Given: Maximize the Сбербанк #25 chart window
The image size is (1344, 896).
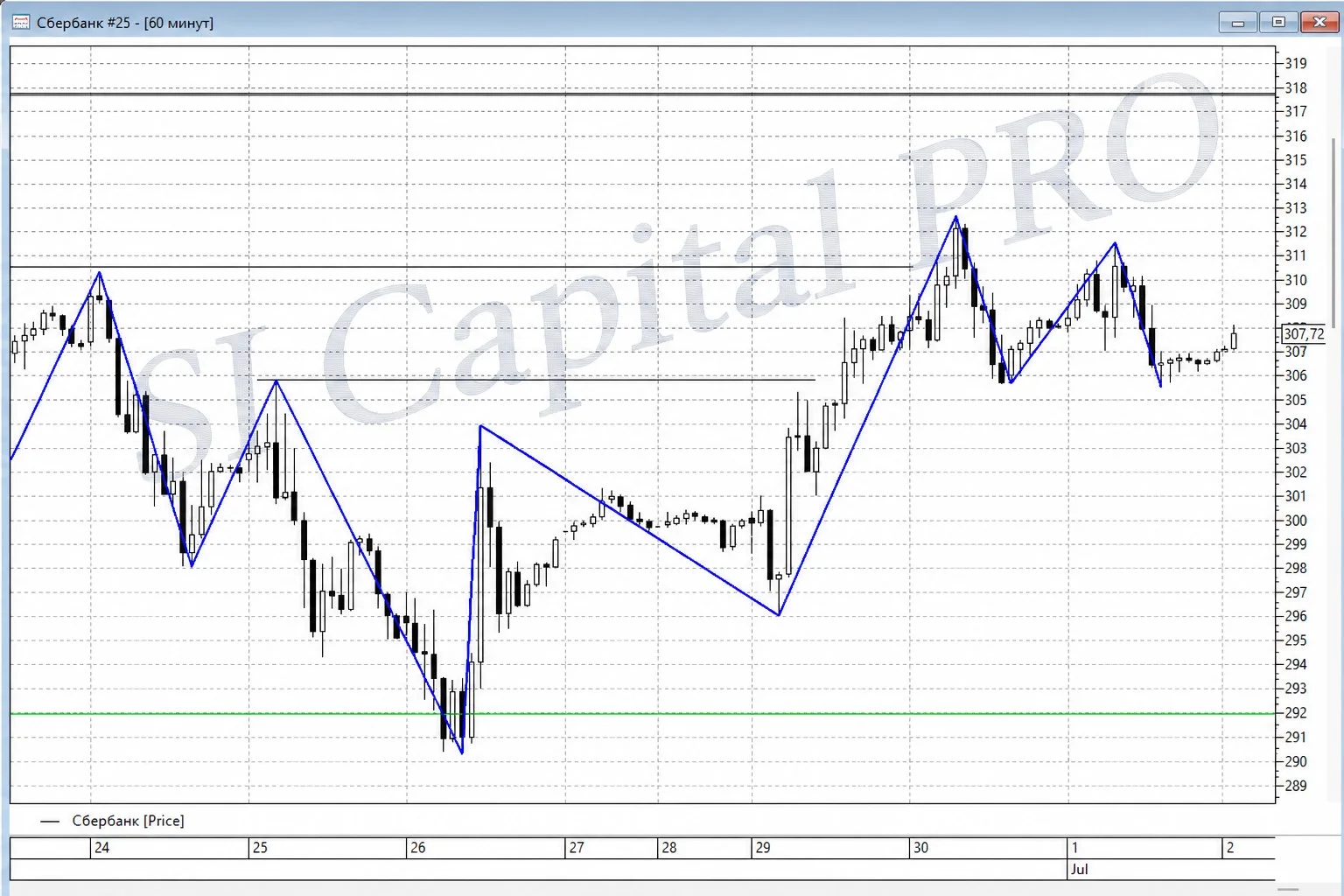Looking at the screenshot, I should pyautogui.click(x=1278, y=23).
